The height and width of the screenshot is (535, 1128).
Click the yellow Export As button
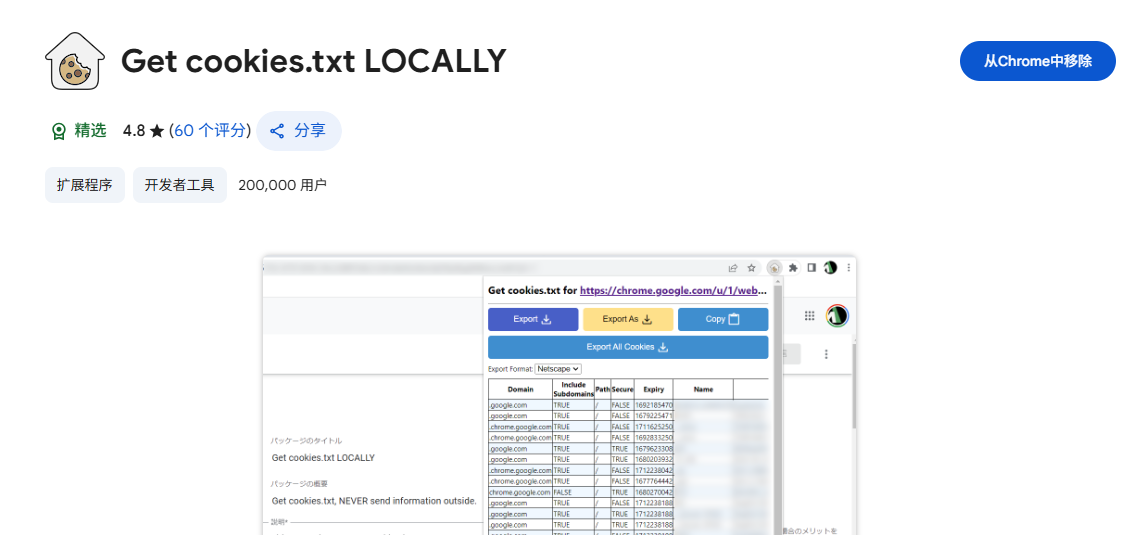(628, 319)
